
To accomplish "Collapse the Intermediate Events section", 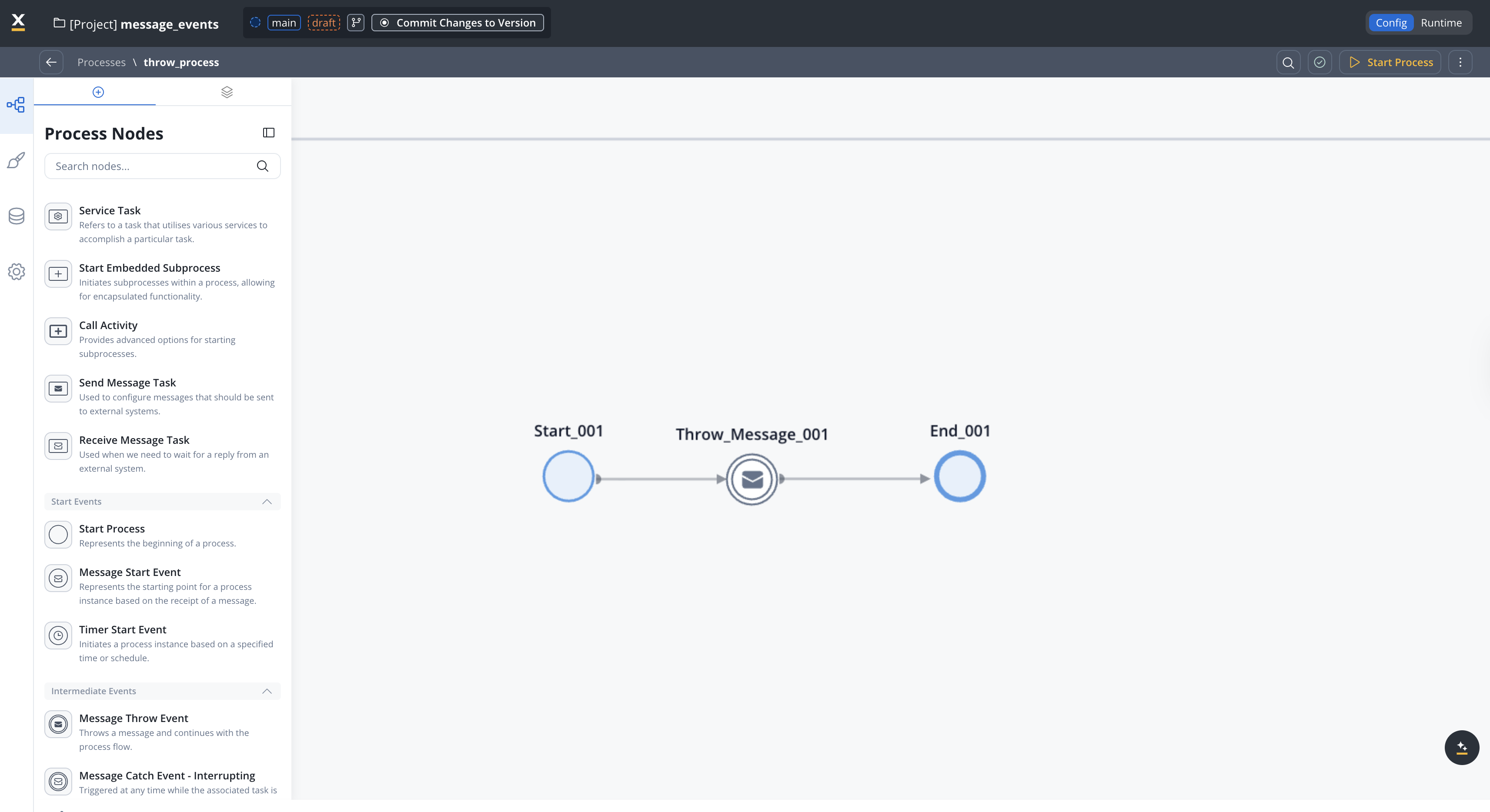I will pyautogui.click(x=267, y=691).
